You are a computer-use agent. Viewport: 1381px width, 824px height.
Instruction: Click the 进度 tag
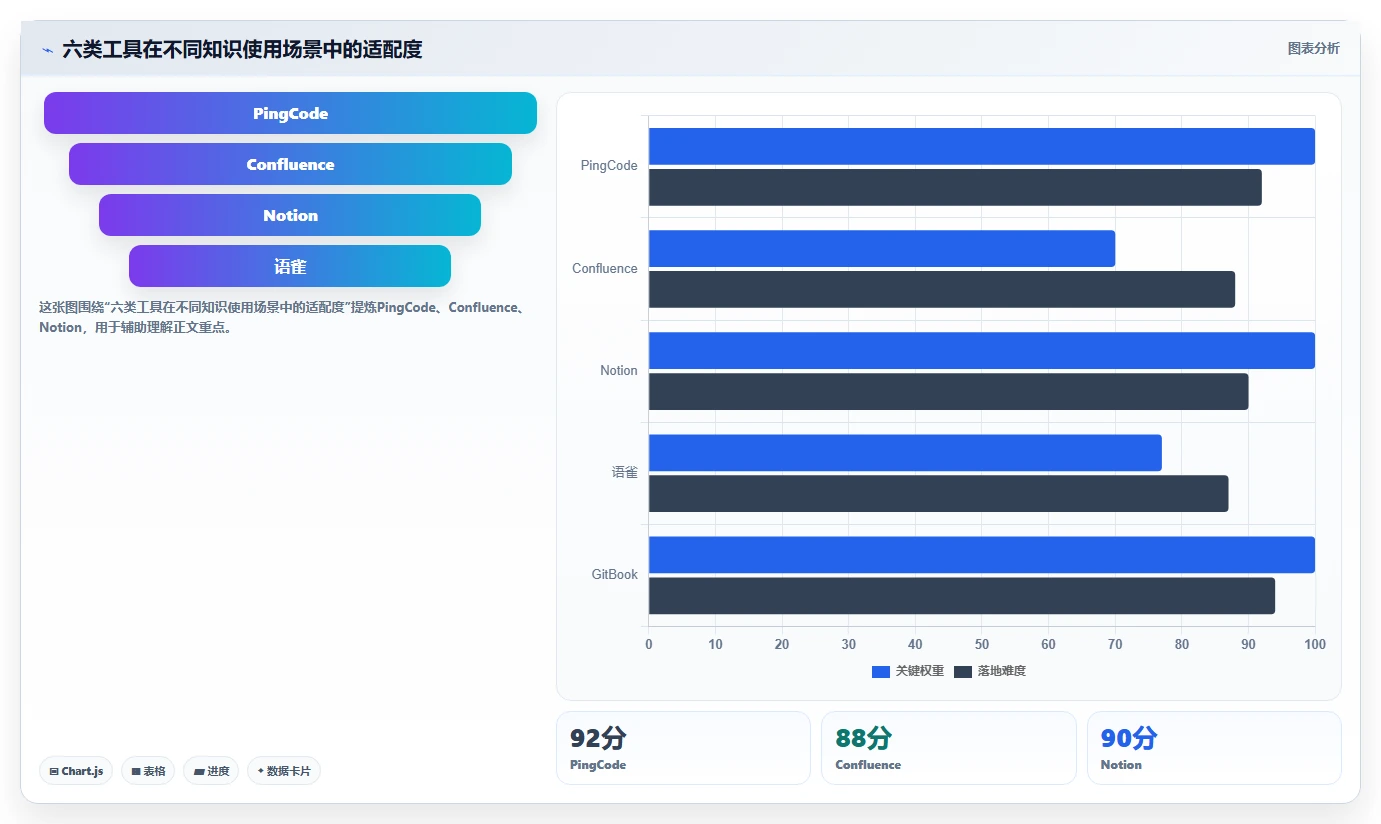[x=211, y=771]
